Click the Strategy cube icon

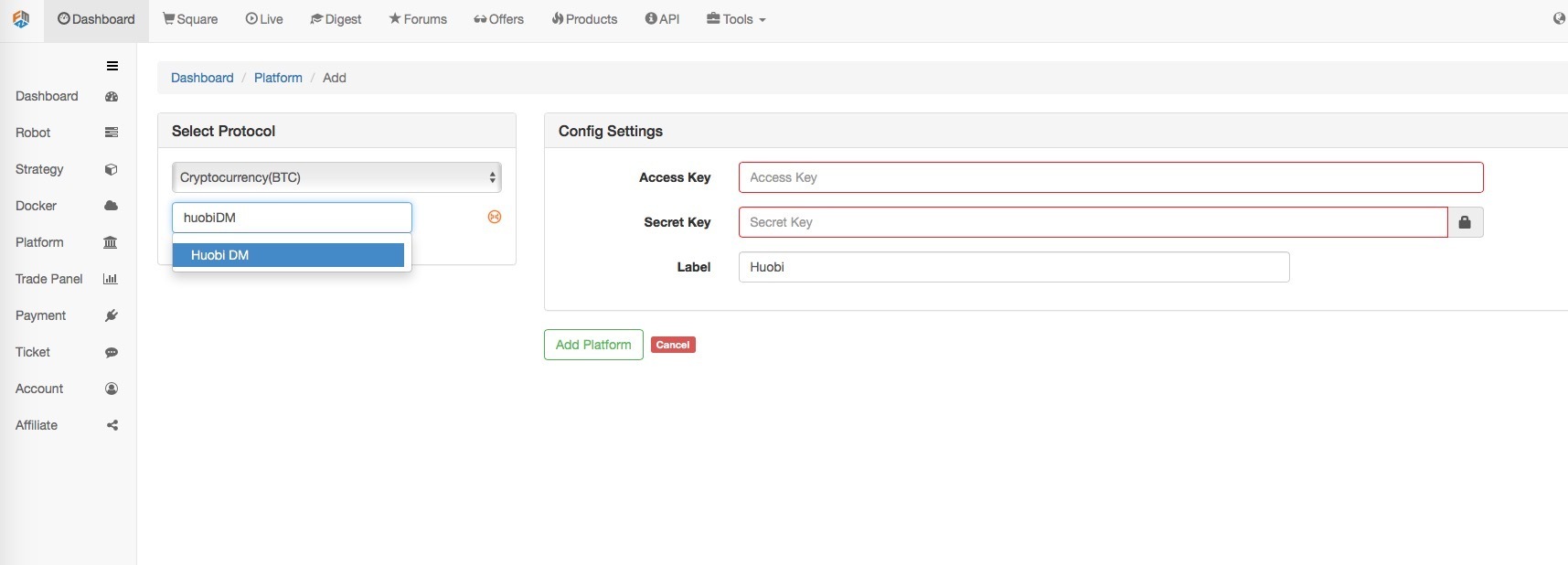(112, 169)
